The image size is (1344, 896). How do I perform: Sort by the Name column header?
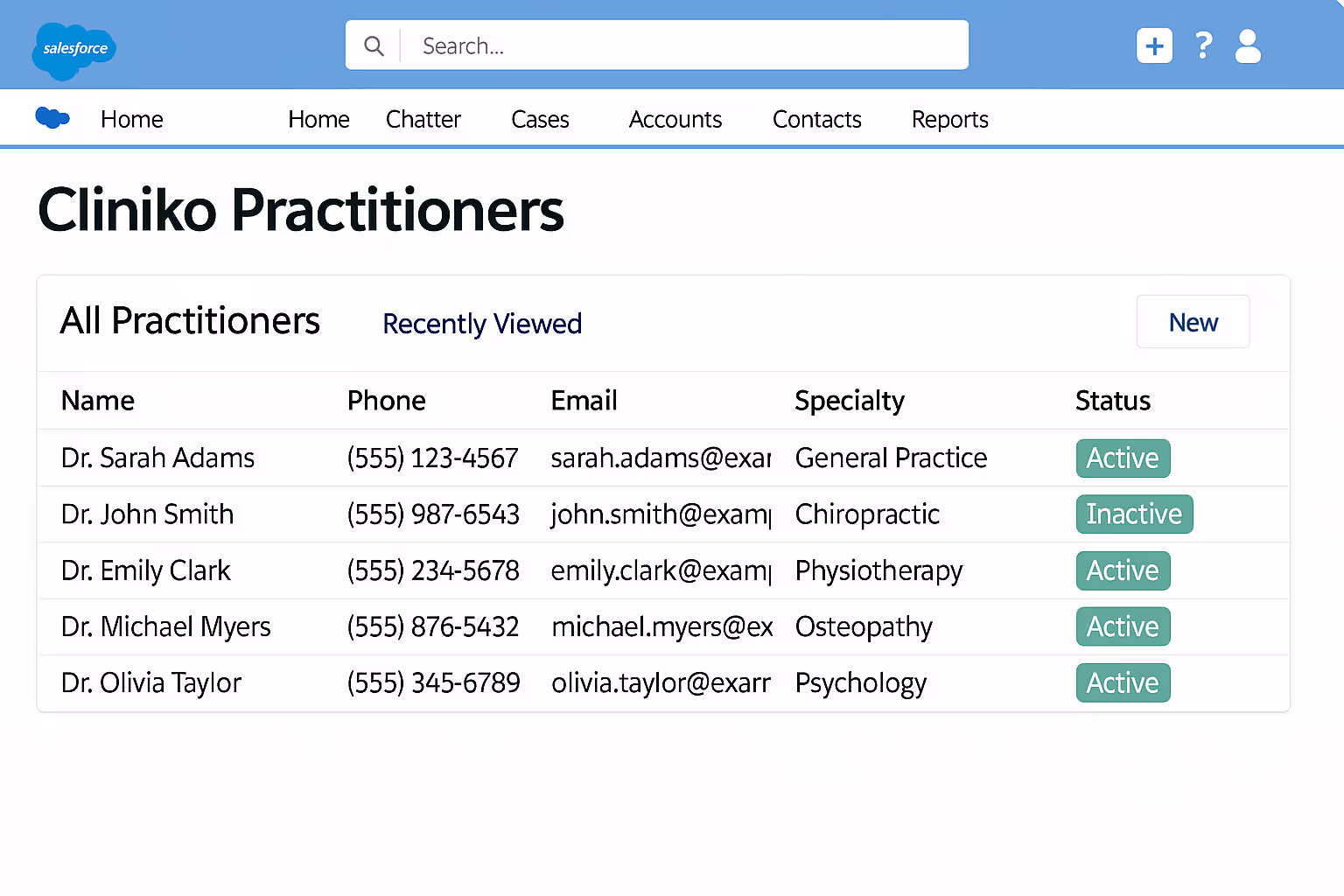pyautogui.click(x=98, y=401)
